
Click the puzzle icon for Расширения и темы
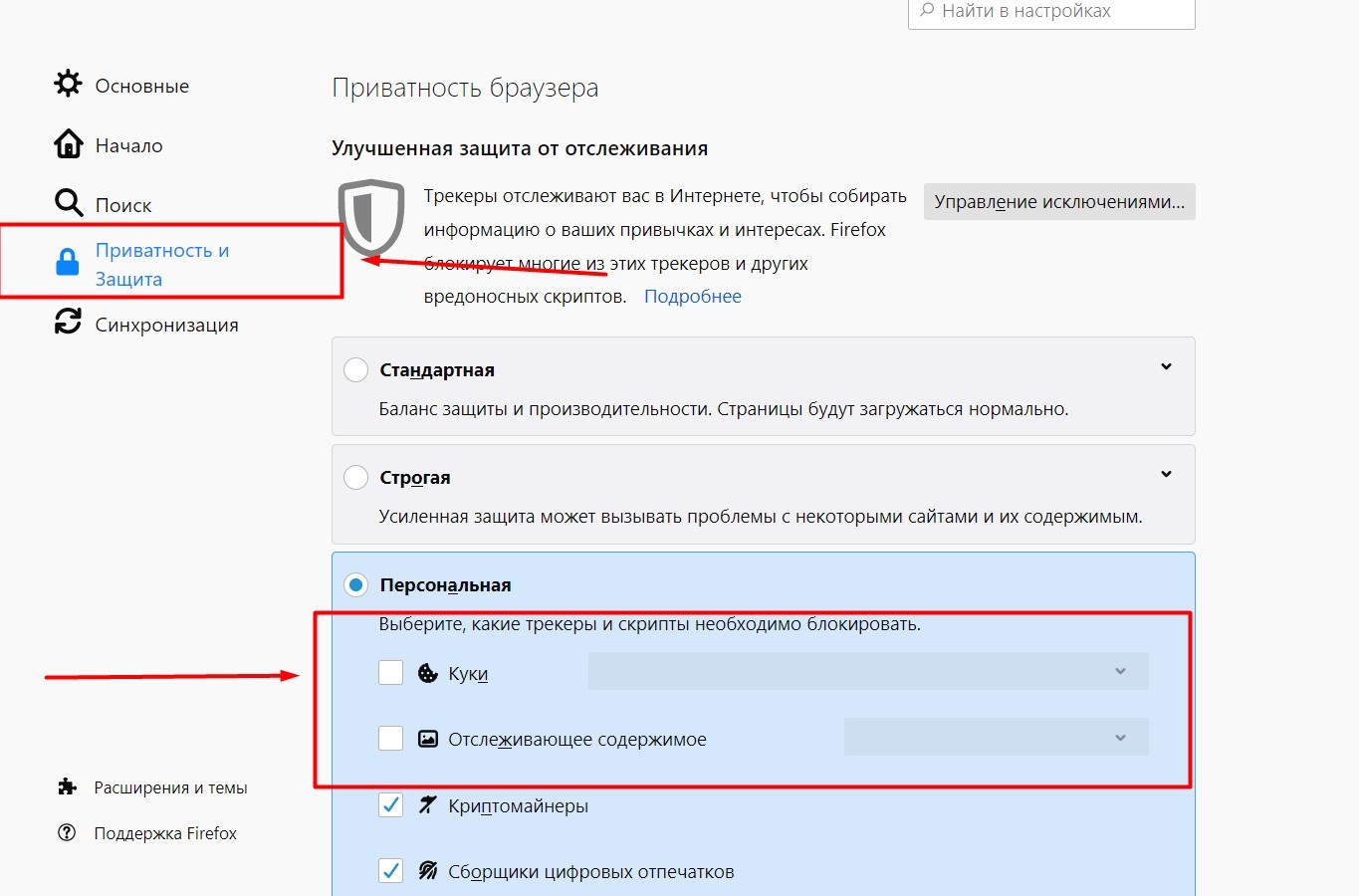pos(67,787)
